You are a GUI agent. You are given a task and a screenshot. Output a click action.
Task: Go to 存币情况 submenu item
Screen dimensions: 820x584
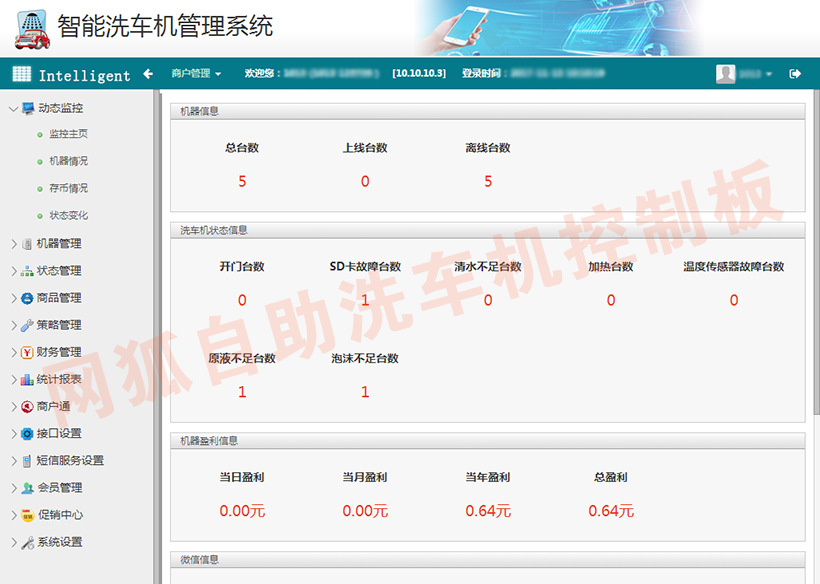coord(68,188)
